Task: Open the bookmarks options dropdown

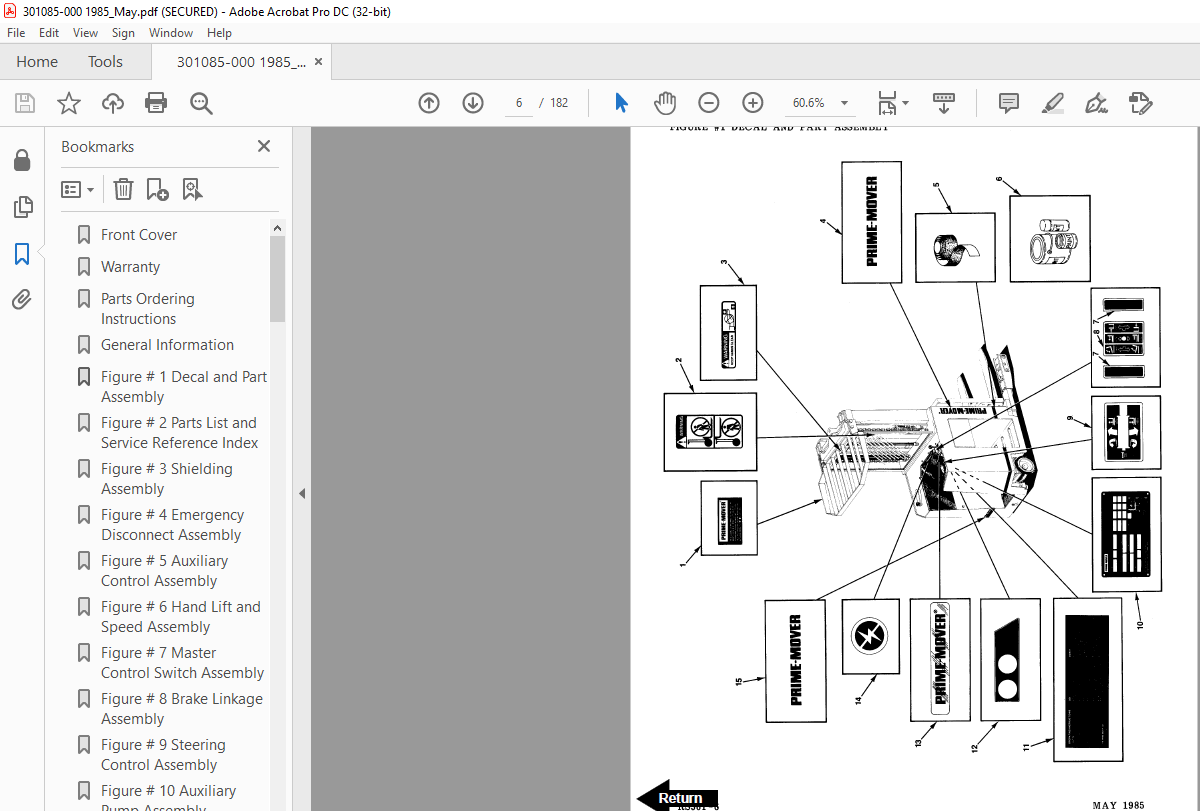Action: pos(77,189)
